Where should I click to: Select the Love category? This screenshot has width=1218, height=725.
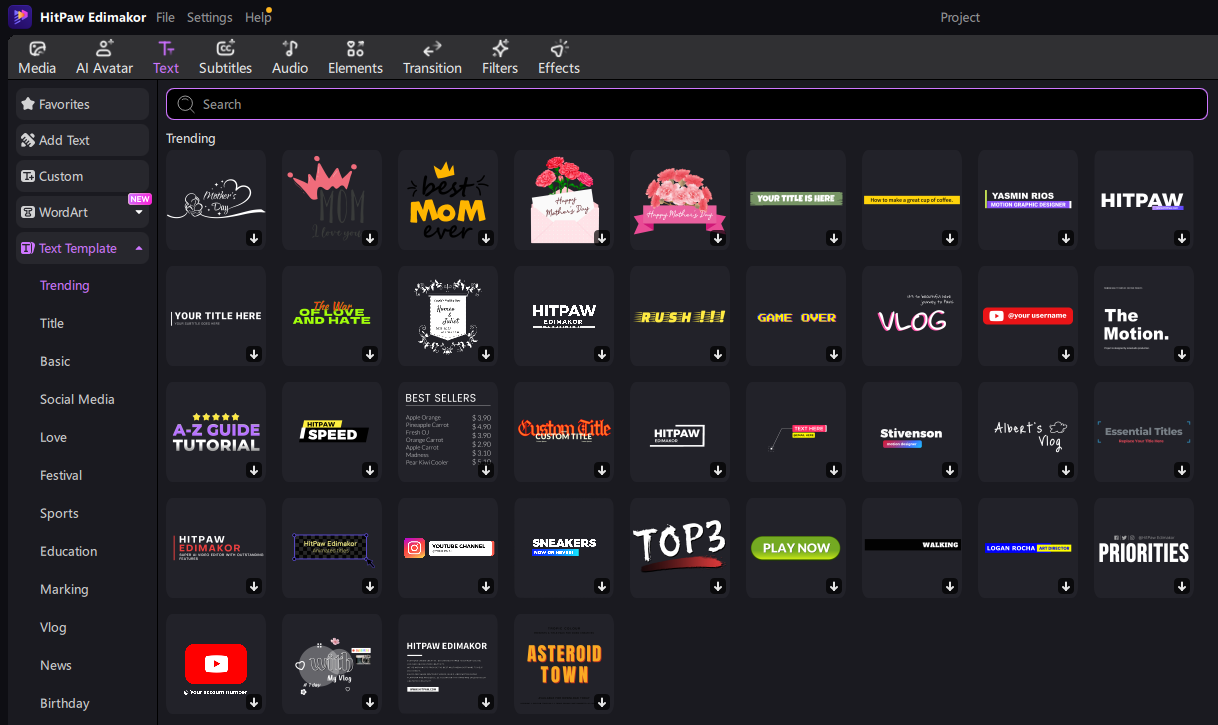pos(54,437)
